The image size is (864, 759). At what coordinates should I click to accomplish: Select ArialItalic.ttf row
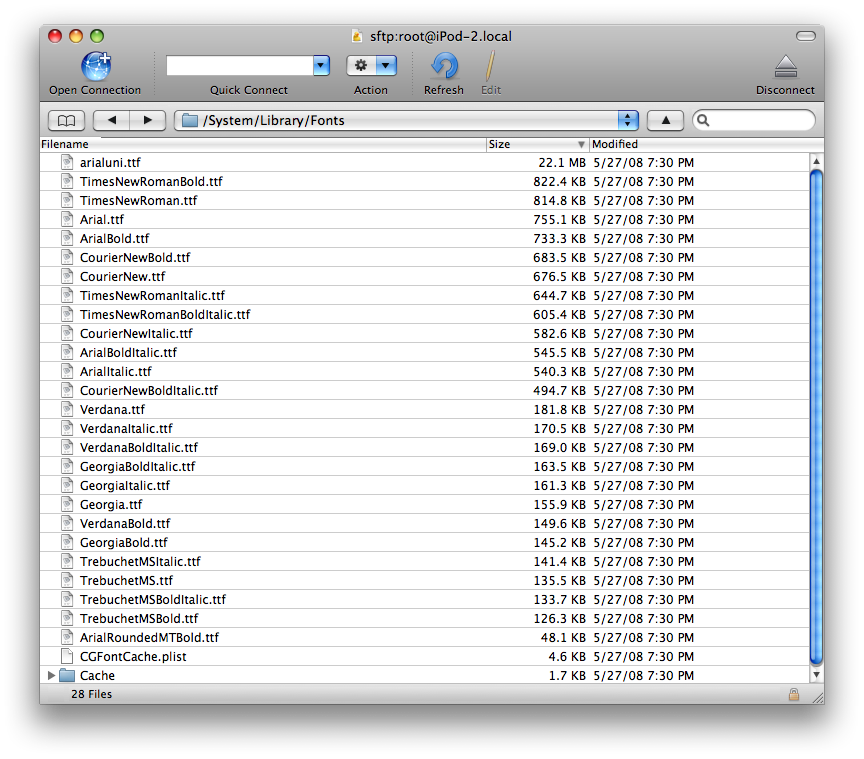point(424,372)
